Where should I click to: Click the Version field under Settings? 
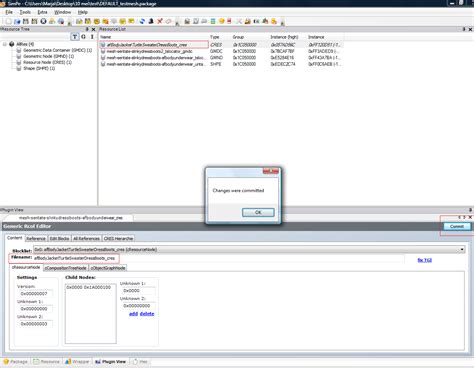tap(35, 294)
